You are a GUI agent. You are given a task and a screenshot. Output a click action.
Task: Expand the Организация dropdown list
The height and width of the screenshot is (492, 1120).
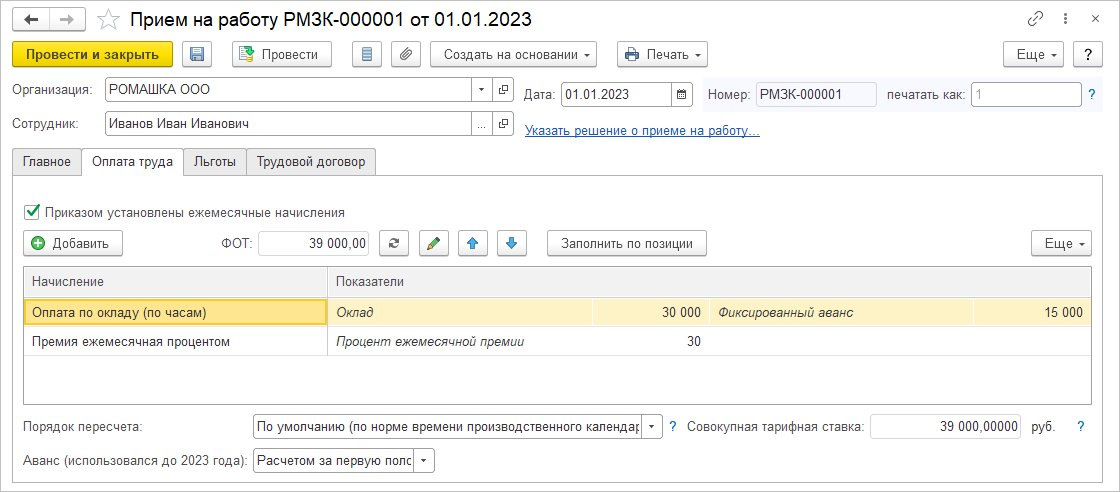pyautogui.click(x=482, y=89)
